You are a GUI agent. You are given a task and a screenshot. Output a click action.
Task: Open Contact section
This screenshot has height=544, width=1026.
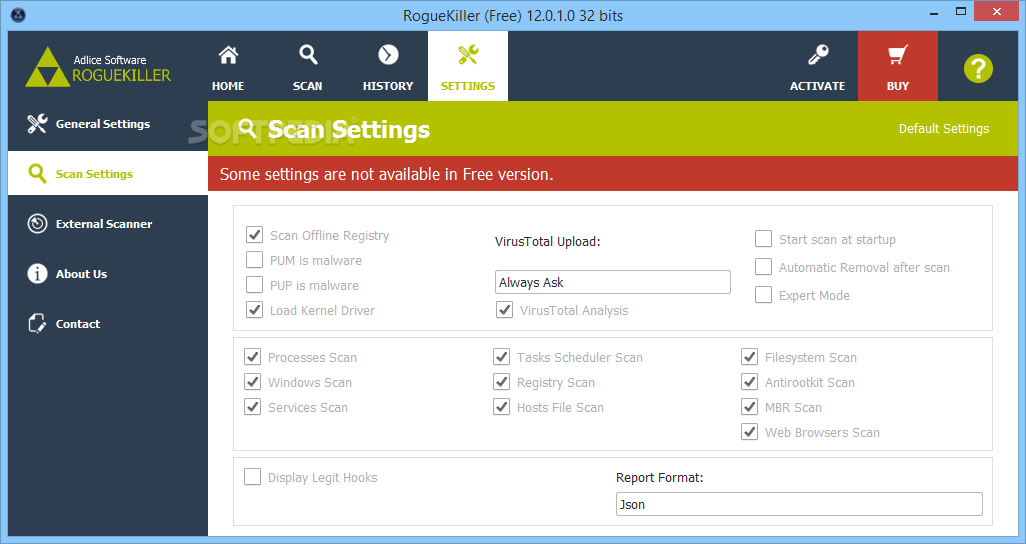[x=108, y=323]
